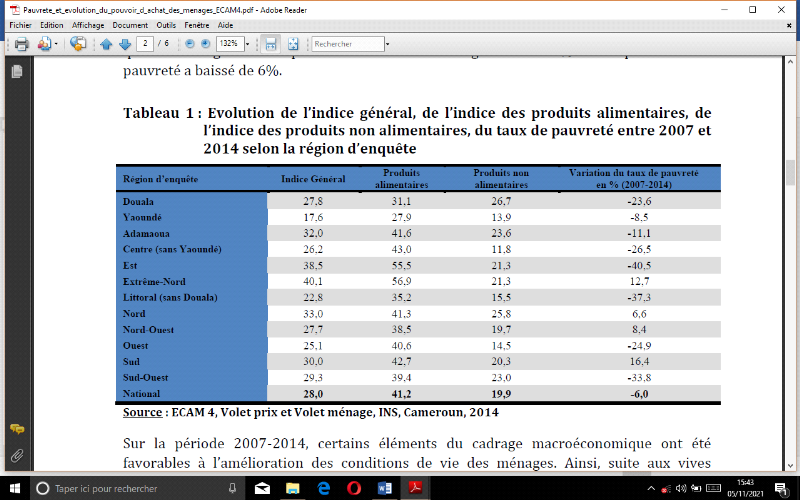Click the Extrême-Nord row label
Screen dimensions: 800x500
click(154, 282)
